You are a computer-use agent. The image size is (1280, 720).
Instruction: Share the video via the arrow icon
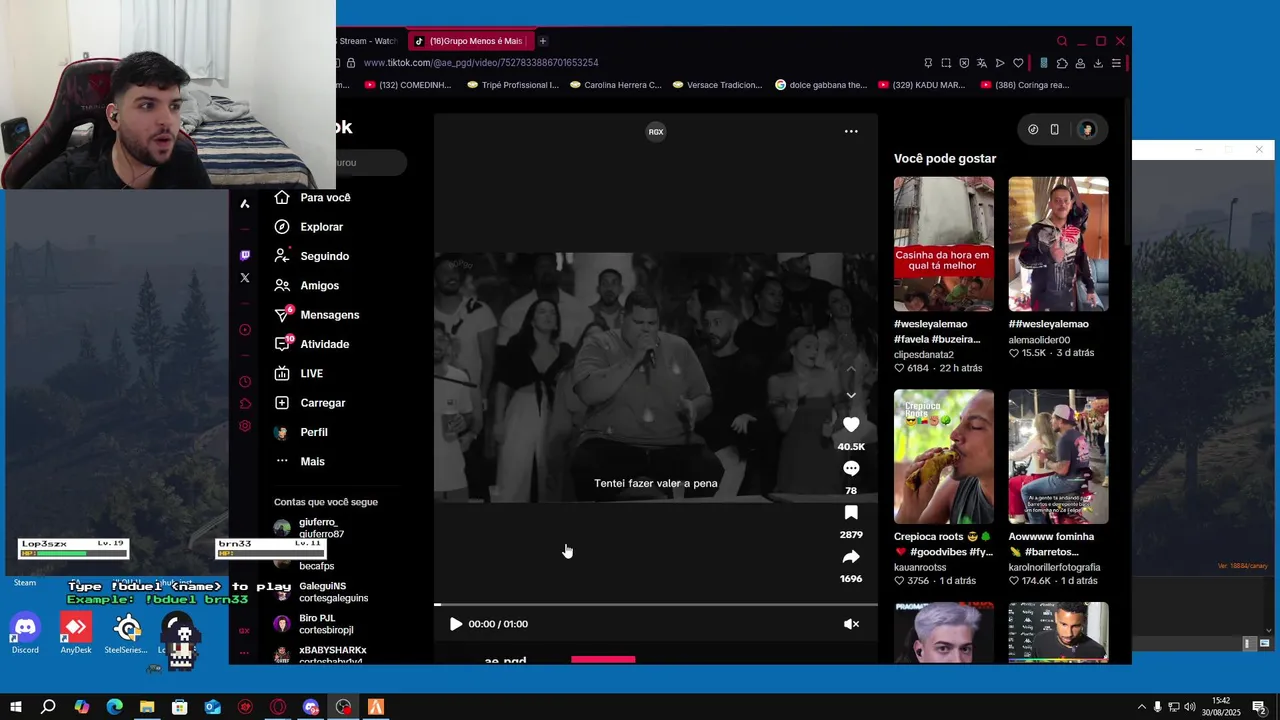[x=851, y=557]
